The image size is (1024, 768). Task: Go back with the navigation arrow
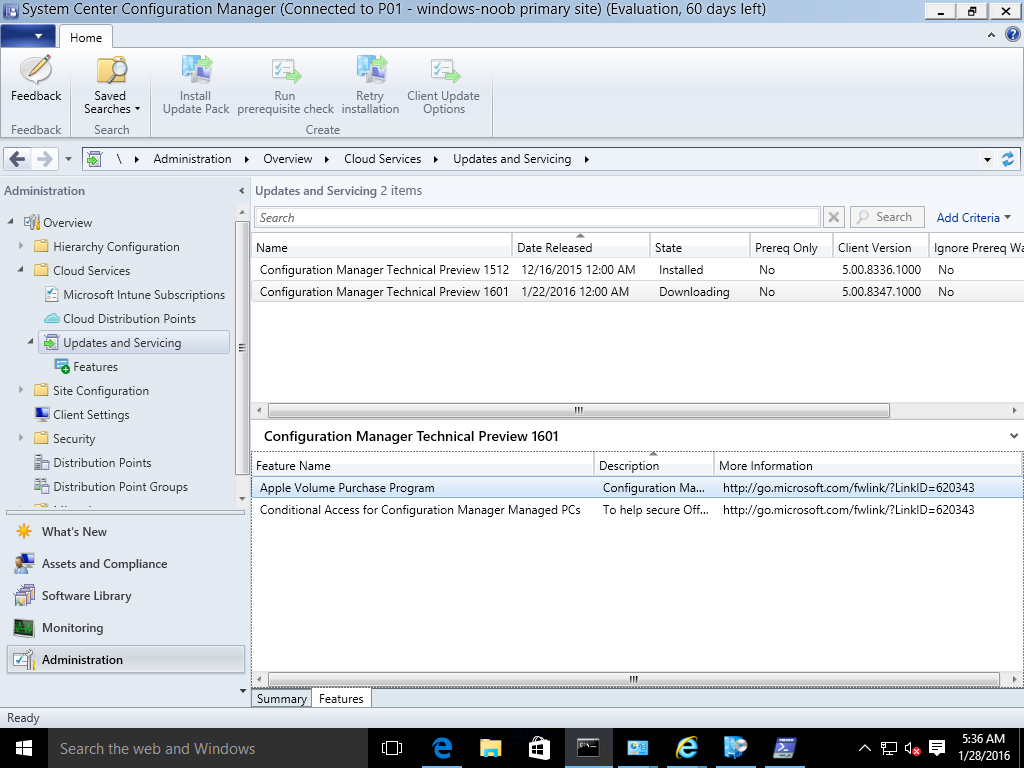[18, 159]
